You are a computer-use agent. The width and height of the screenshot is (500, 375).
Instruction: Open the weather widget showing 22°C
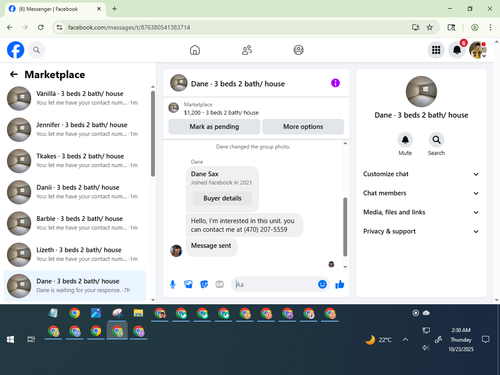(378, 340)
